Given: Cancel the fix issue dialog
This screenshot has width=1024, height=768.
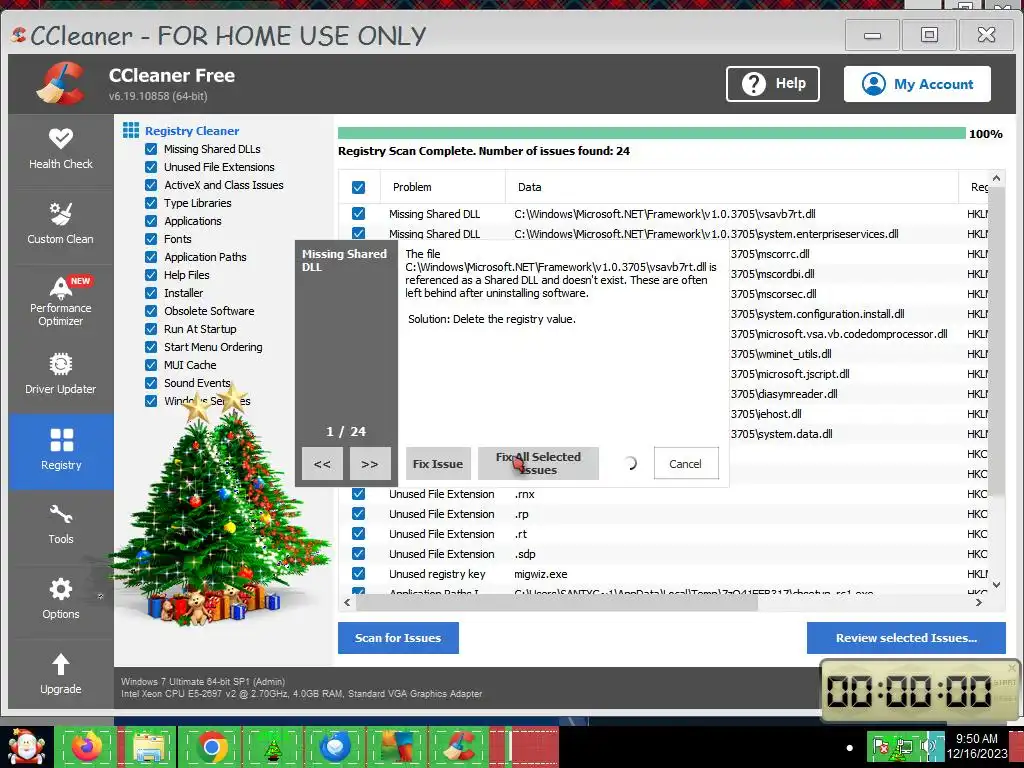Looking at the screenshot, I should (x=686, y=464).
